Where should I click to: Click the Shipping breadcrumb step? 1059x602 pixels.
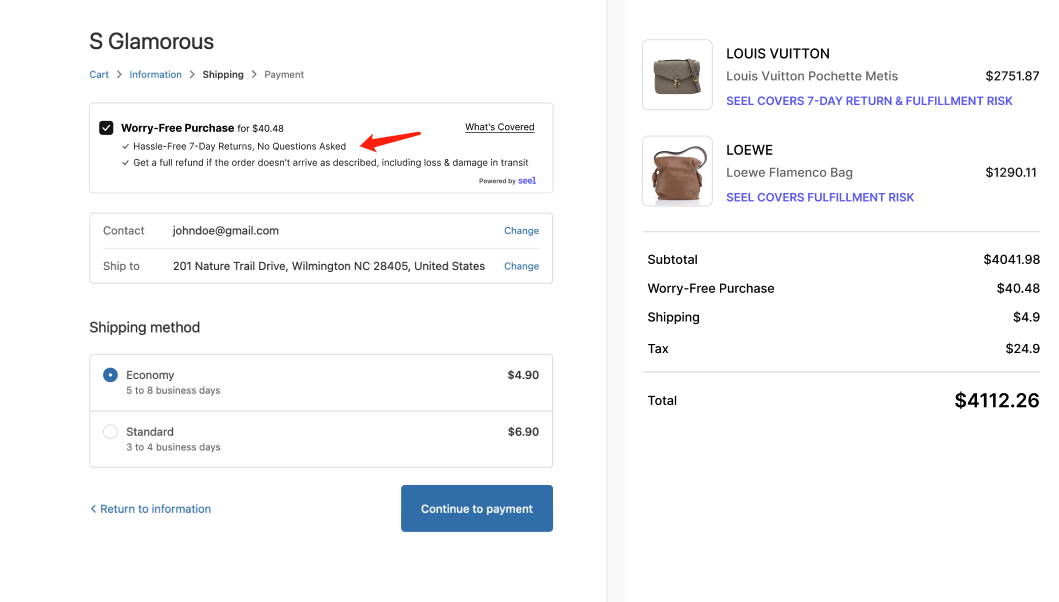click(223, 75)
